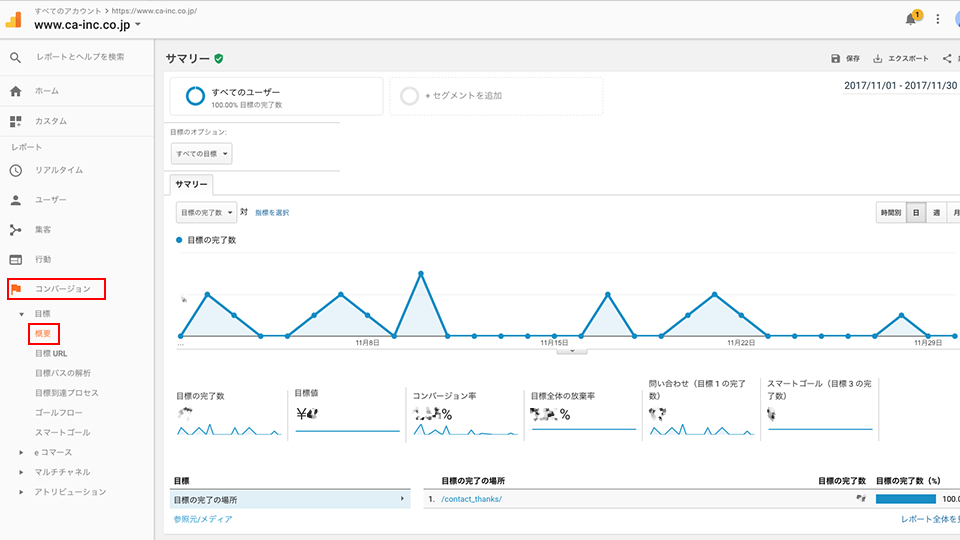Viewport: 960px width, 540px height.
Task: Click the blue 100% completion bar
Action: pos(906,500)
